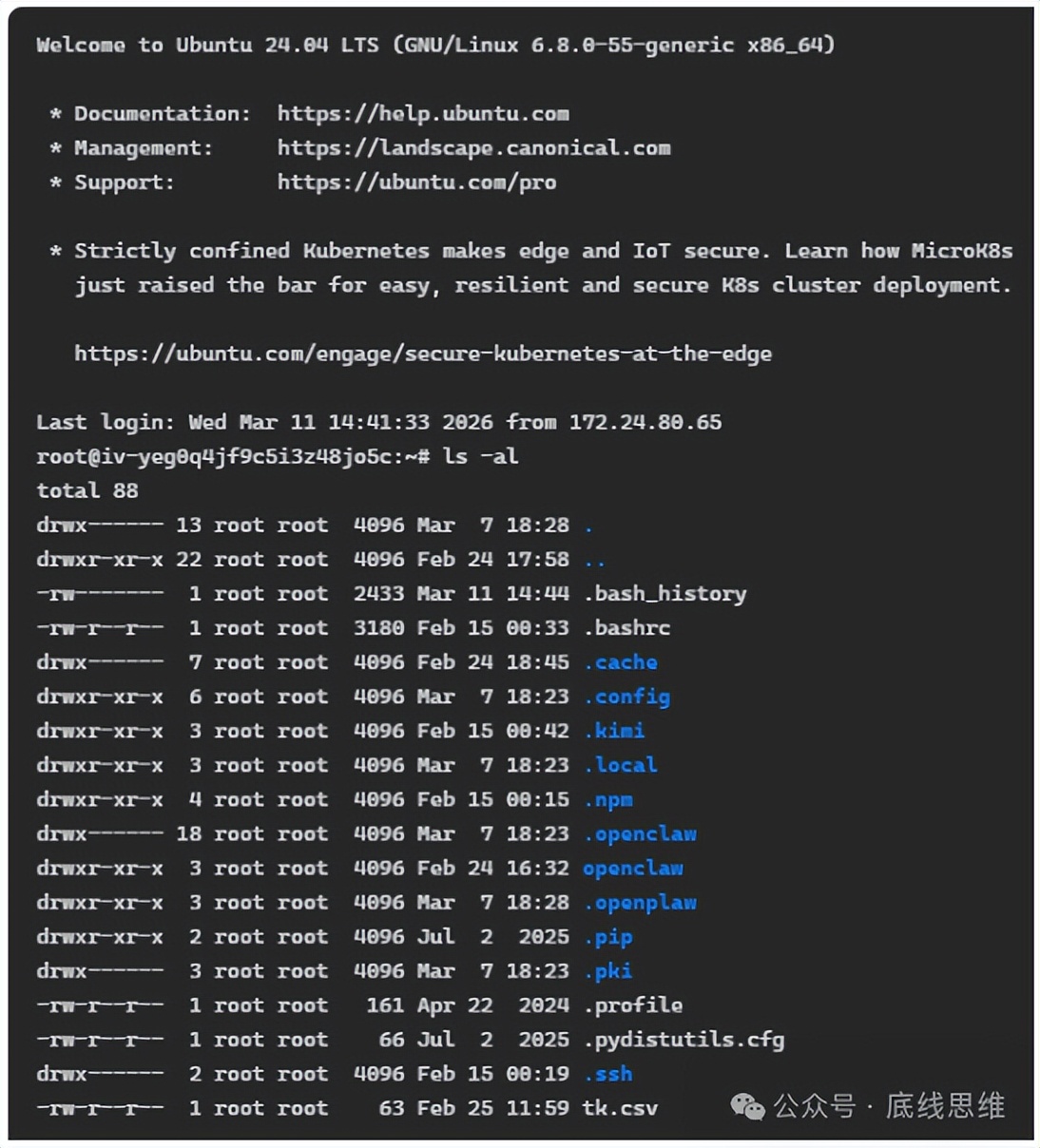The height and width of the screenshot is (1148, 1040).
Task: Click the .kimi directory name
Action: 614,731
